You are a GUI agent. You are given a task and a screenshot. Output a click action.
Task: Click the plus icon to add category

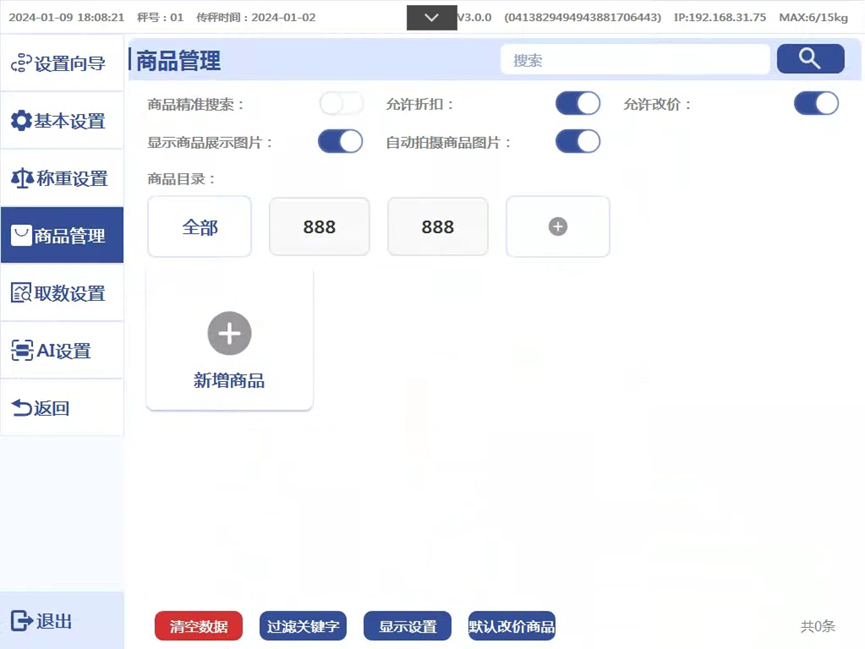coord(558,227)
